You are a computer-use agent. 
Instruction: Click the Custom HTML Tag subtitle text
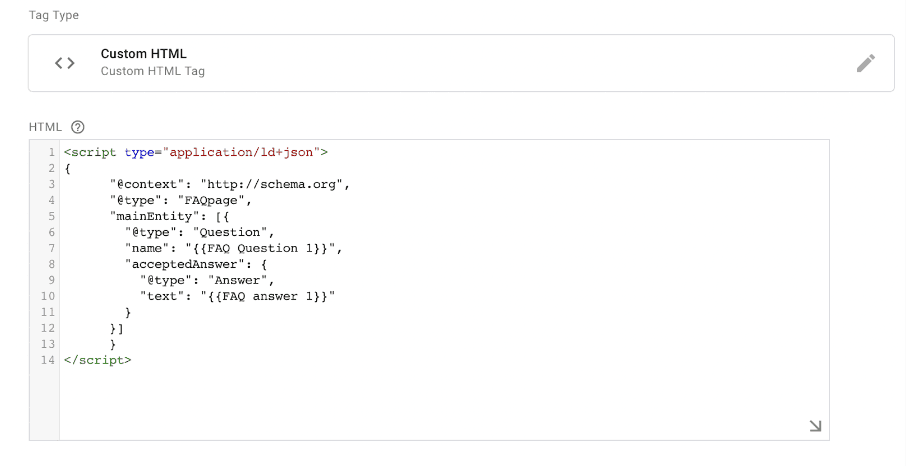tap(153, 71)
